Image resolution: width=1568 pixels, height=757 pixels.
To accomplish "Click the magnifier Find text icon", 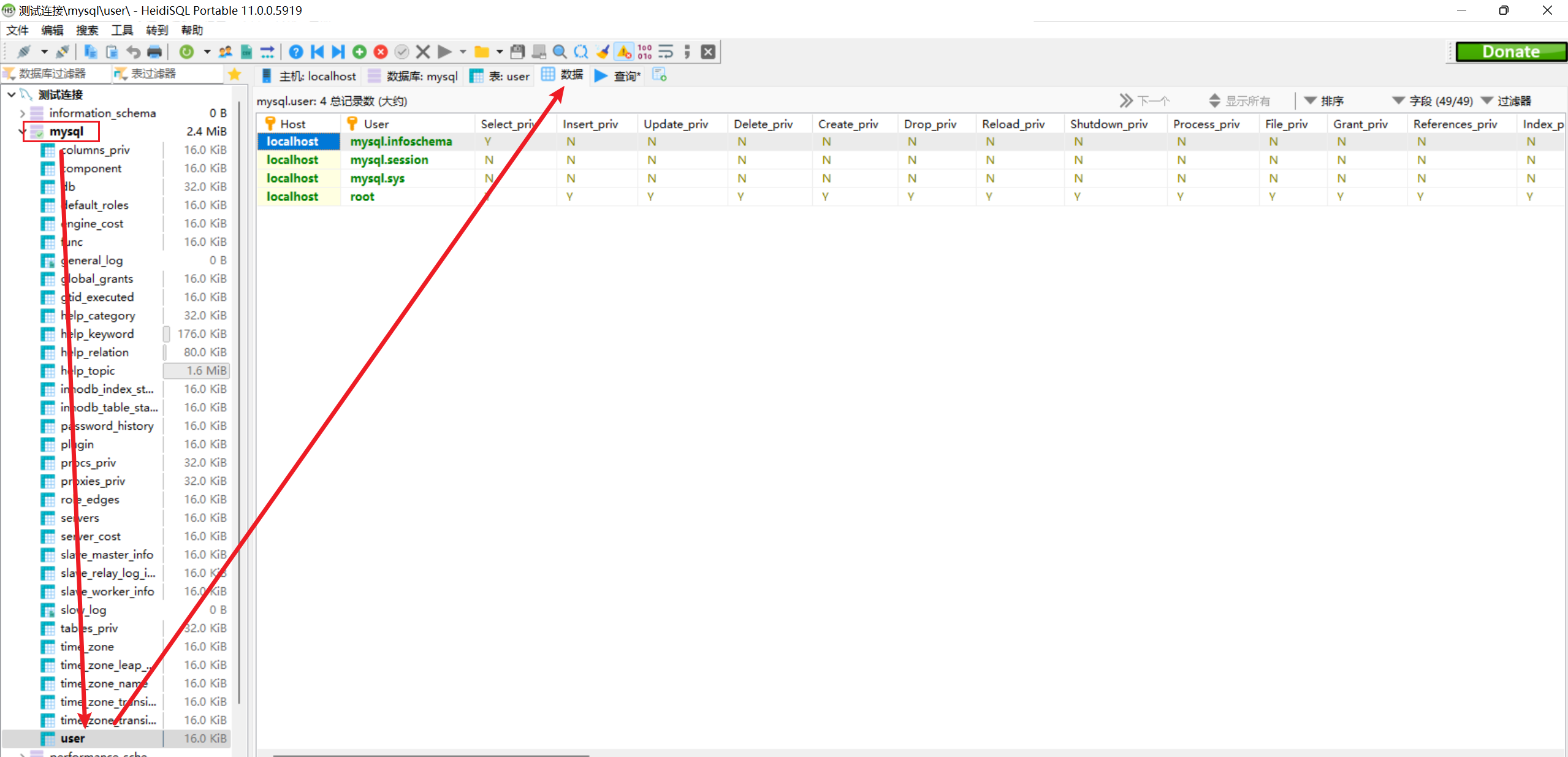I will 559,52.
